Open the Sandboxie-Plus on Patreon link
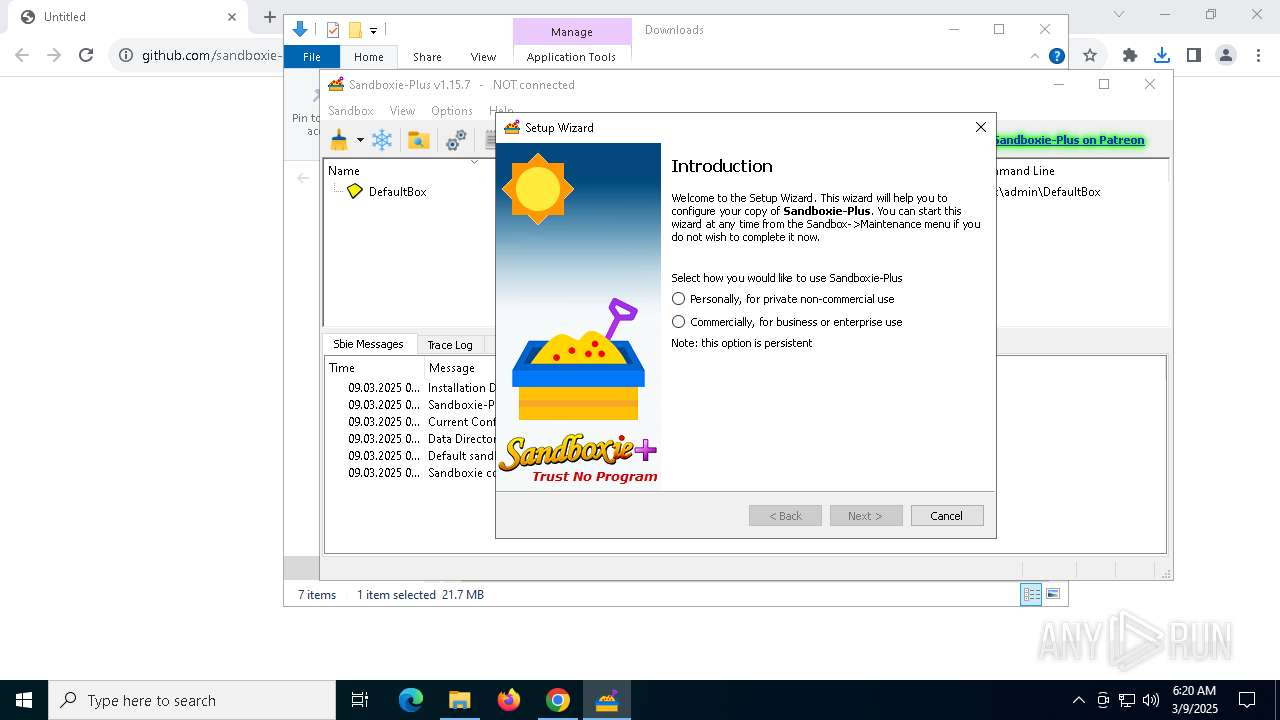 pyautogui.click(x=1069, y=140)
